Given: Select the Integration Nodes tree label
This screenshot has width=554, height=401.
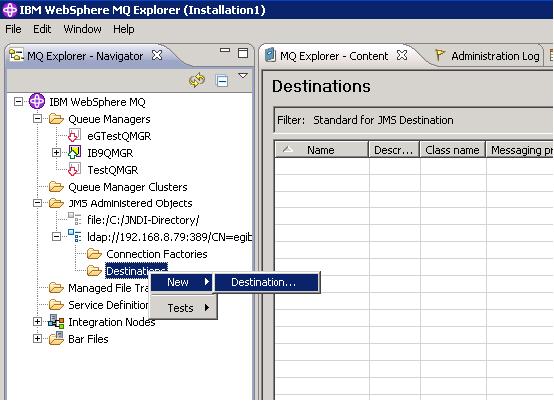Looking at the screenshot, I should (x=112, y=322).
